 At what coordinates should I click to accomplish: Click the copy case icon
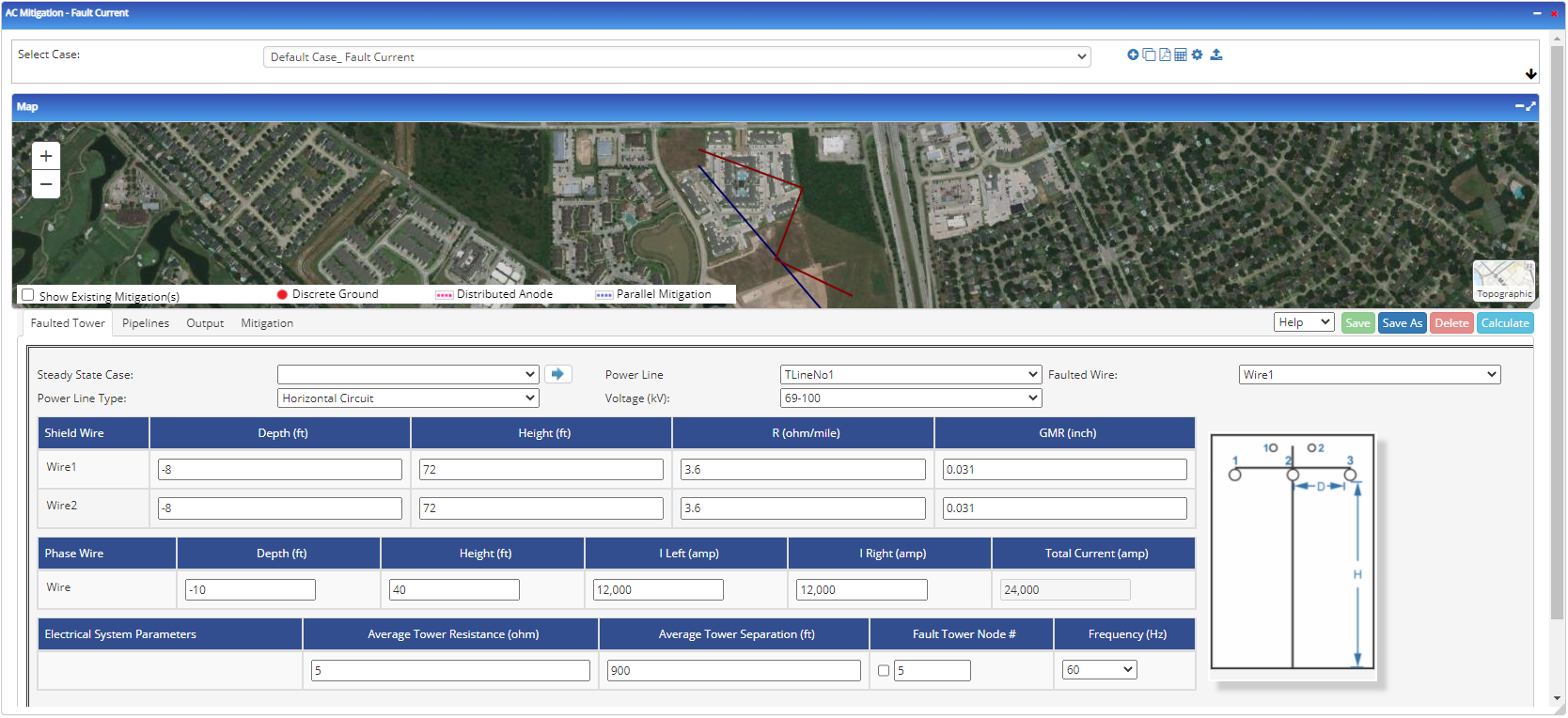1149,55
